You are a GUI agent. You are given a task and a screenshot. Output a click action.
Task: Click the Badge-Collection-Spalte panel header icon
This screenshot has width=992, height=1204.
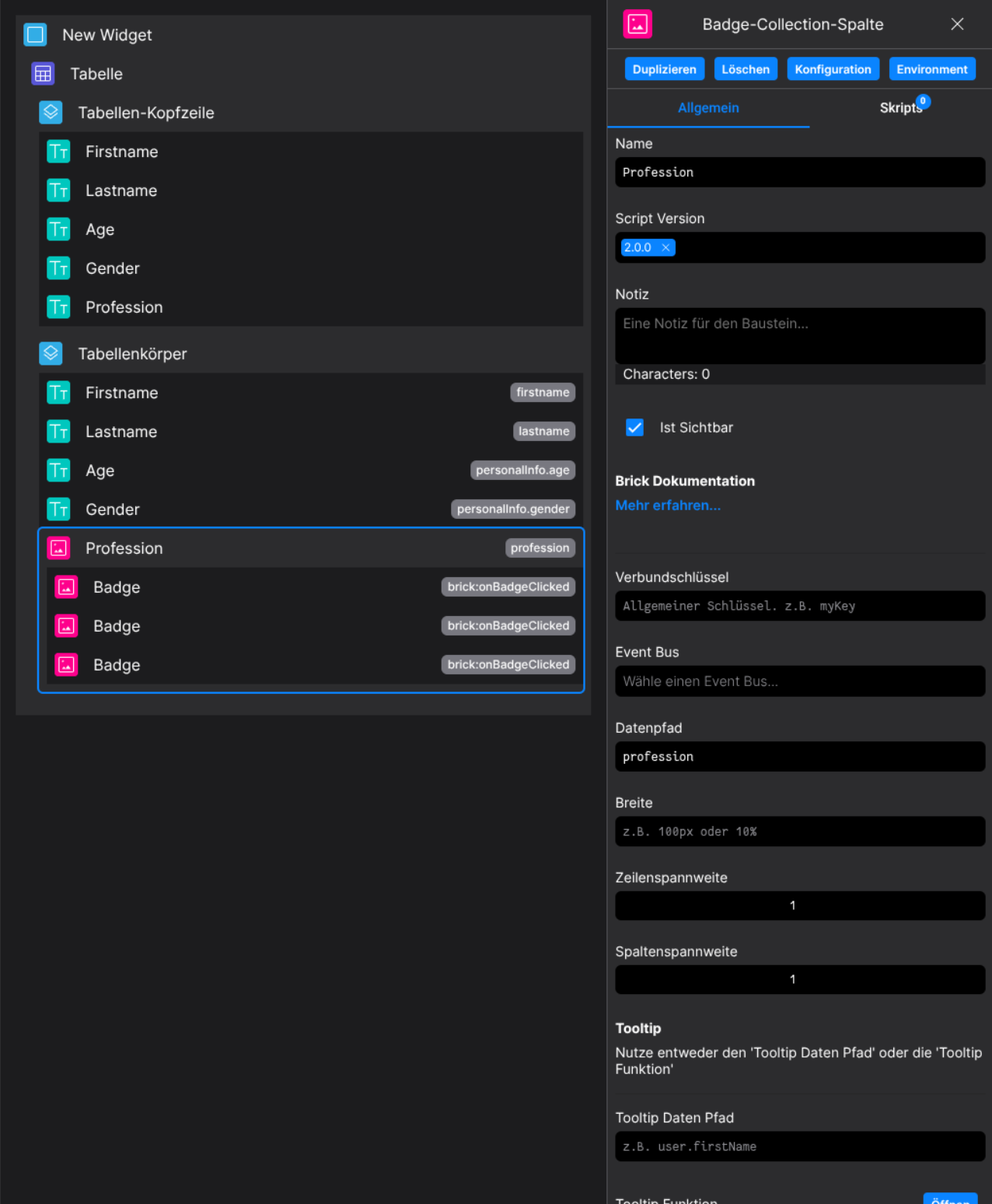[637, 24]
